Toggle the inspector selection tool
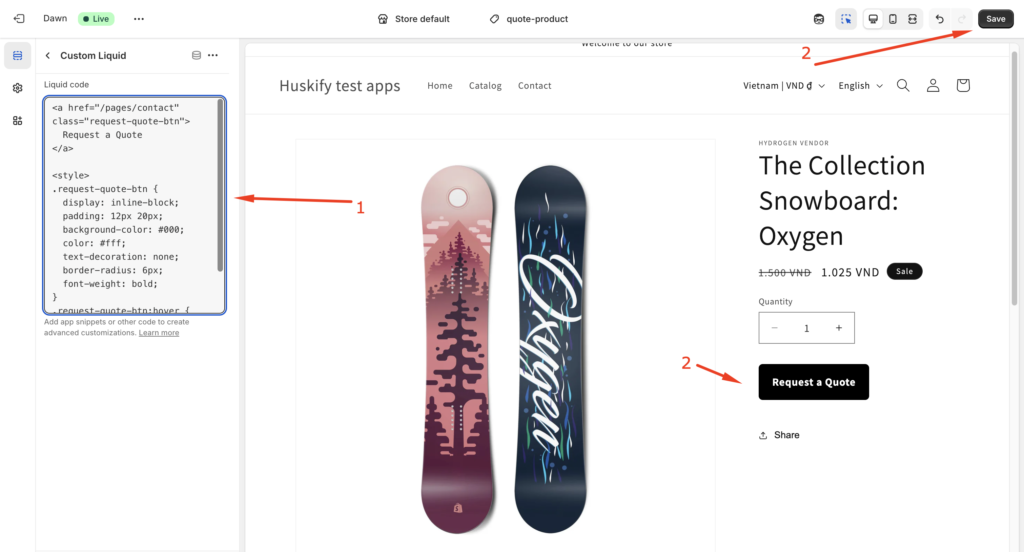Screen dimensions: 1024x552 846,19
